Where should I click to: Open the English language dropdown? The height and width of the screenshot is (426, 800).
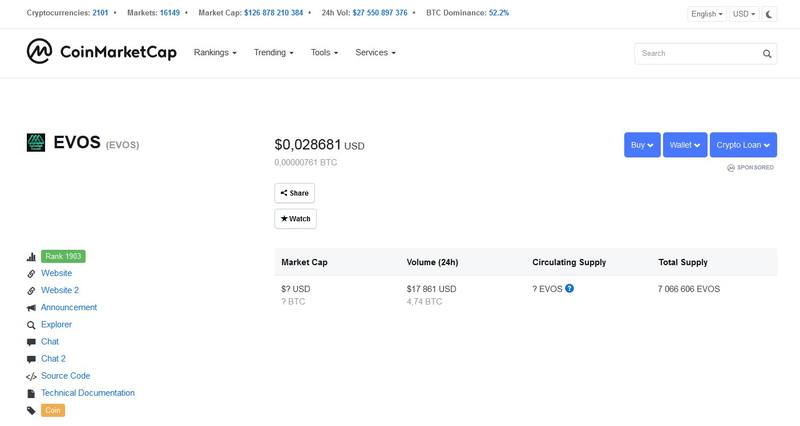(707, 14)
